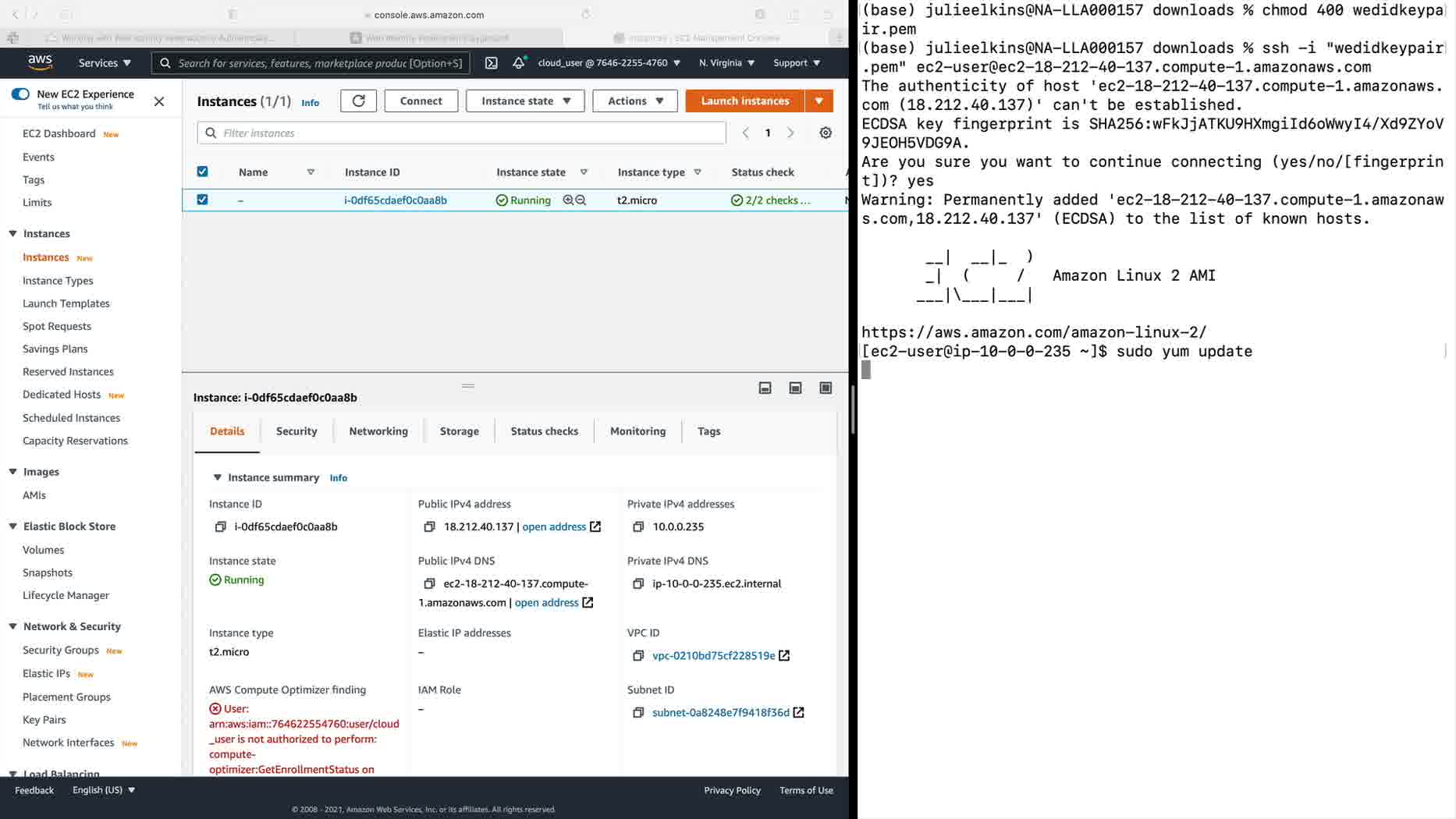Collapse details pane to bottom layout icon
The width and height of the screenshot is (1456, 819).
[x=765, y=388]
